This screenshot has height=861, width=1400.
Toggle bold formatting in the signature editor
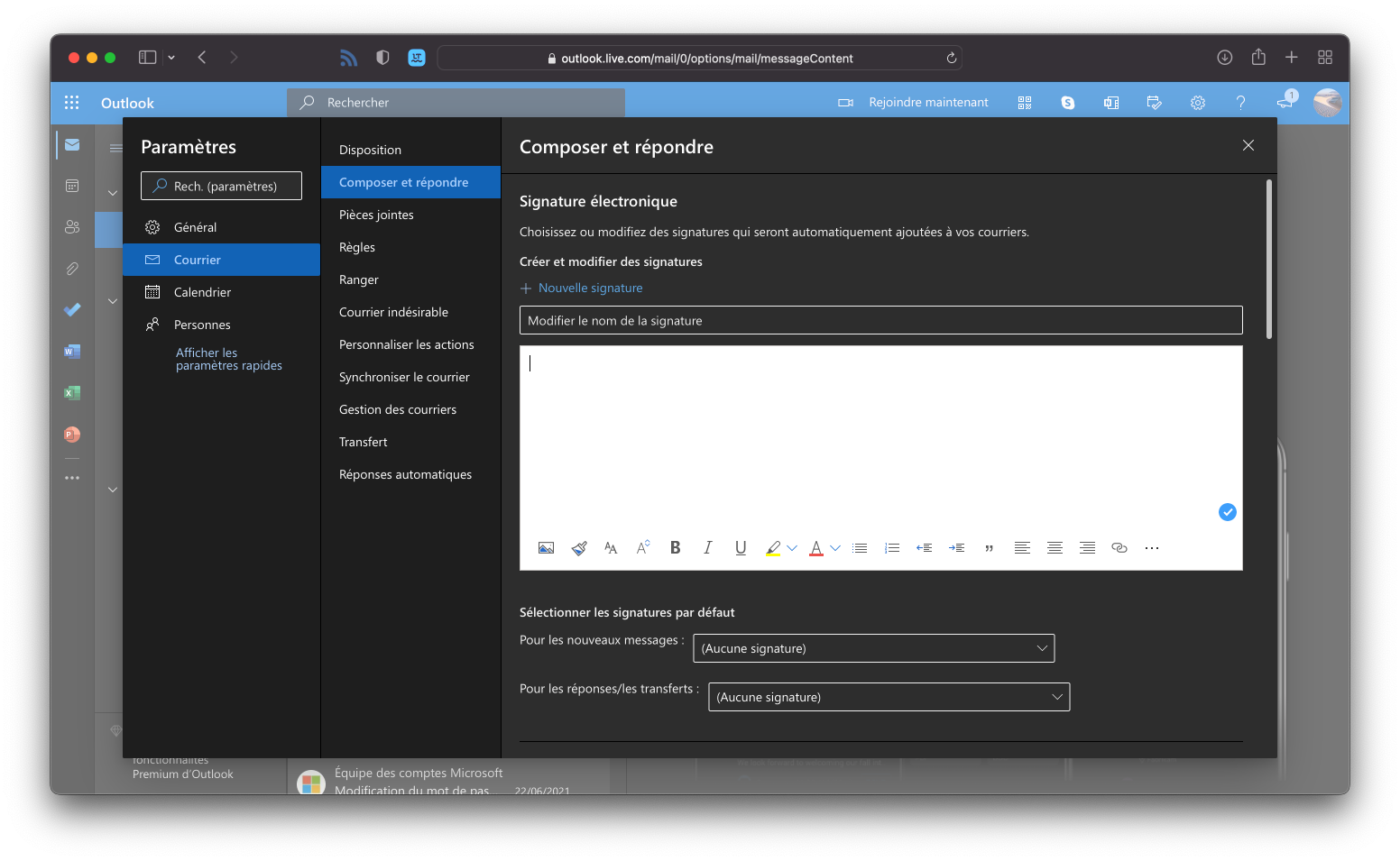pyautogui.click(x=676, y=548)
